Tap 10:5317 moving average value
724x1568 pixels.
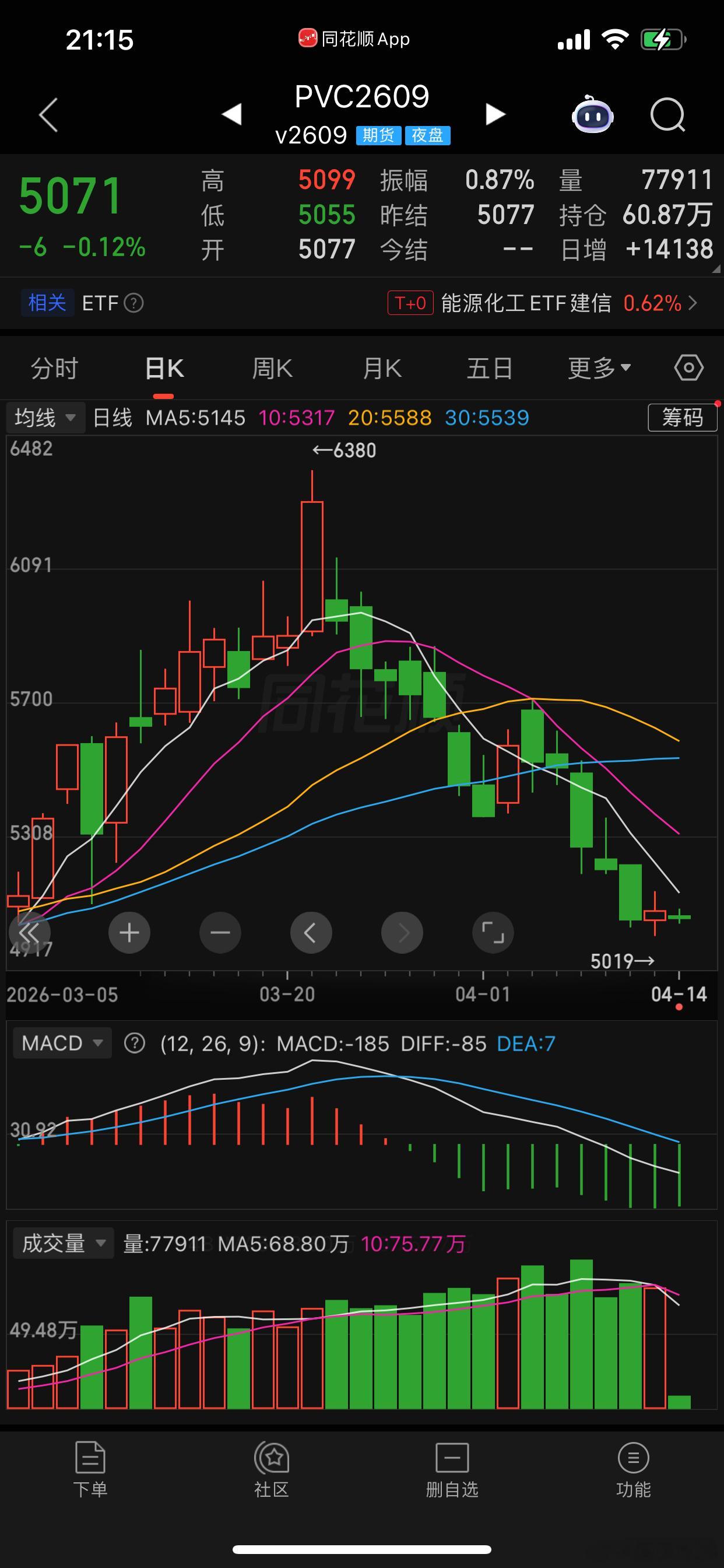[x=296, y=418]
